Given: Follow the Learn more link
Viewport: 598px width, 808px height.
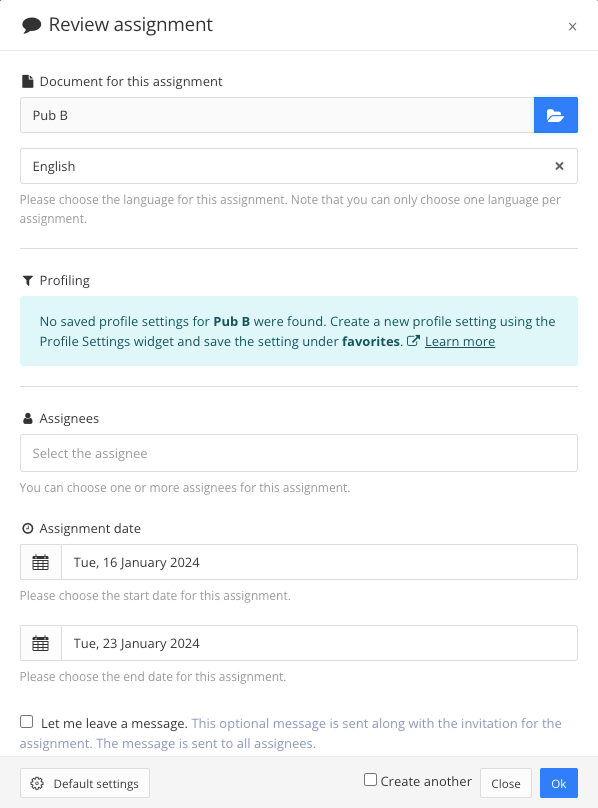Looking at the screenshot, I should pos(460,341).
